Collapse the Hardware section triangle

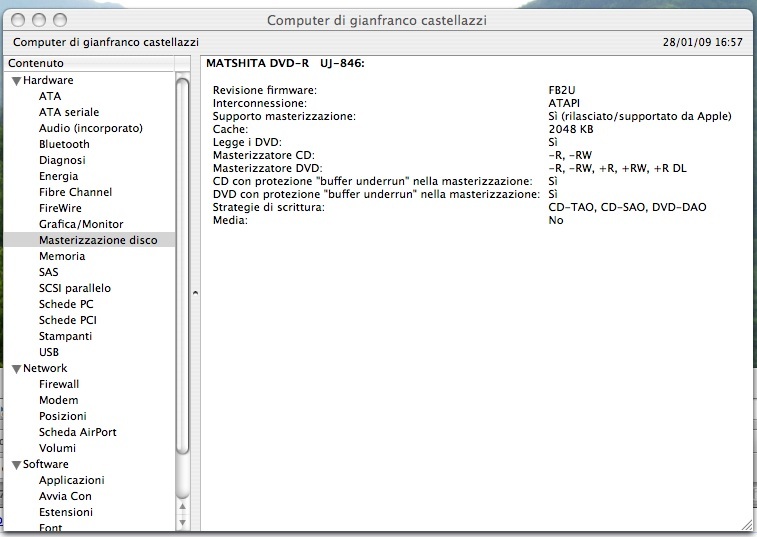[x=16, y=81]
